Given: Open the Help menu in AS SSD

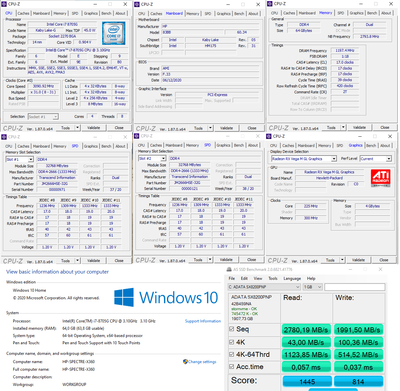Looking at the screenshot, I should coord(311,278).
